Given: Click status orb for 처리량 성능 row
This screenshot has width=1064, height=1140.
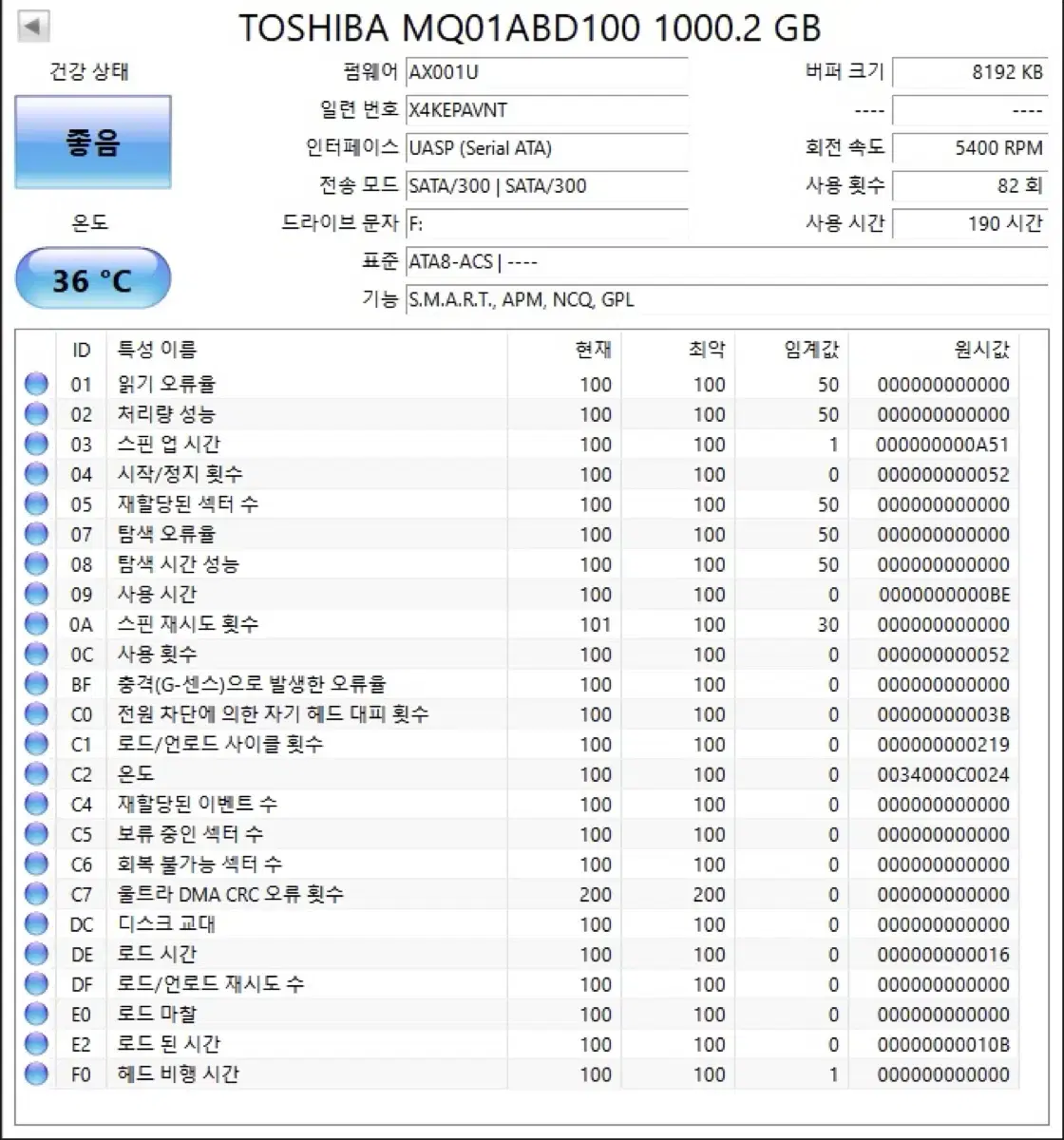Looking at the screenshot, I should (36, 414).
